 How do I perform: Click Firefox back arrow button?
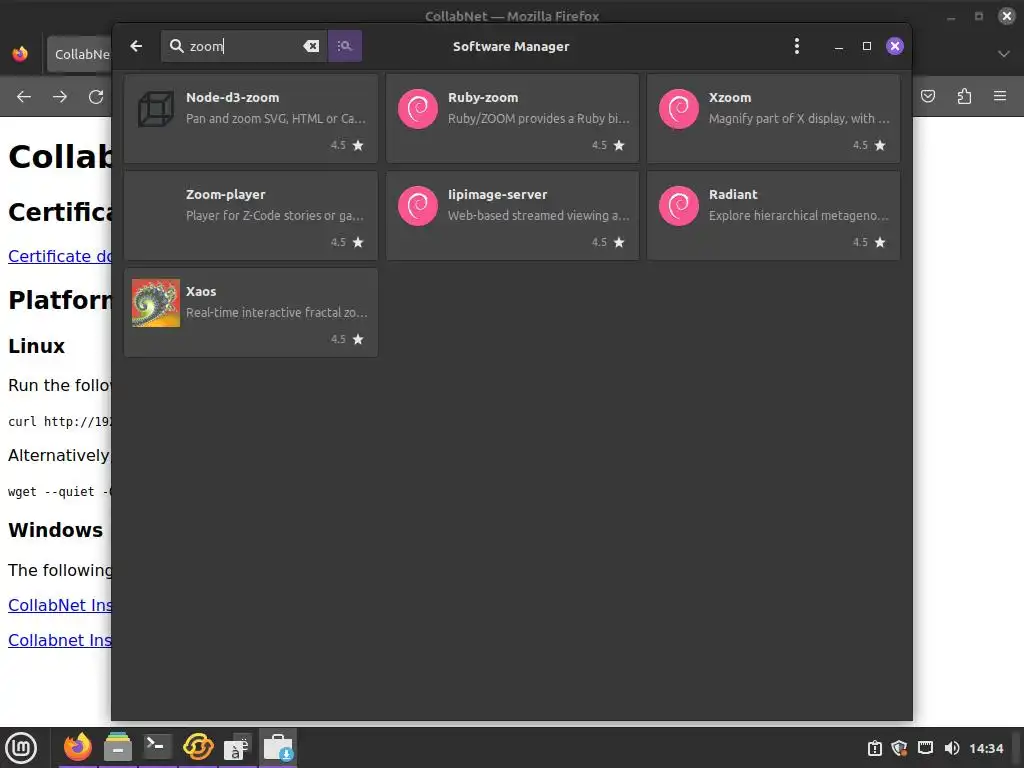(24, 97)
